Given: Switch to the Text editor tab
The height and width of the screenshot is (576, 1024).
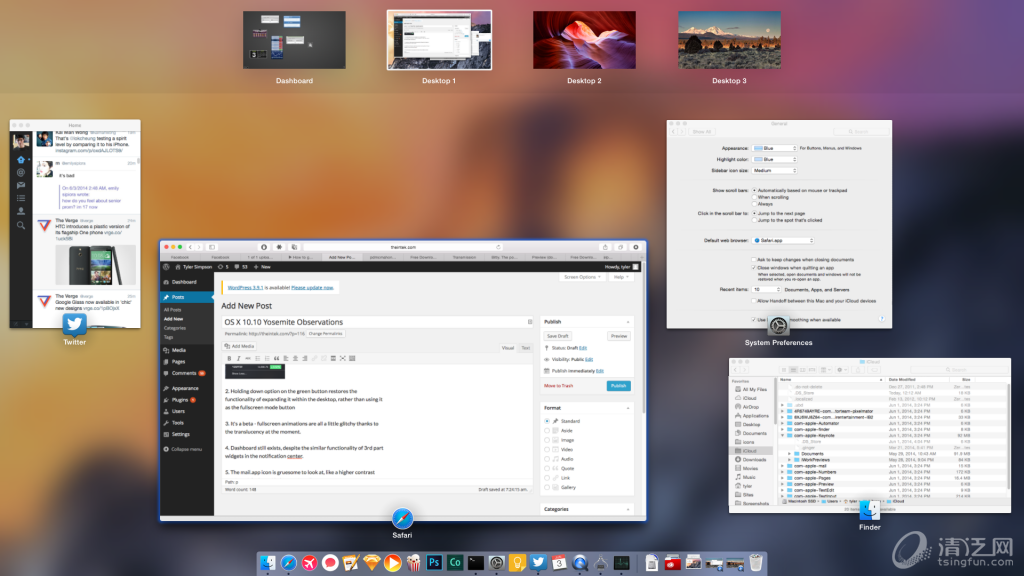Looking at the screenshot, I should pyautogui.click(x=525, y=347).
